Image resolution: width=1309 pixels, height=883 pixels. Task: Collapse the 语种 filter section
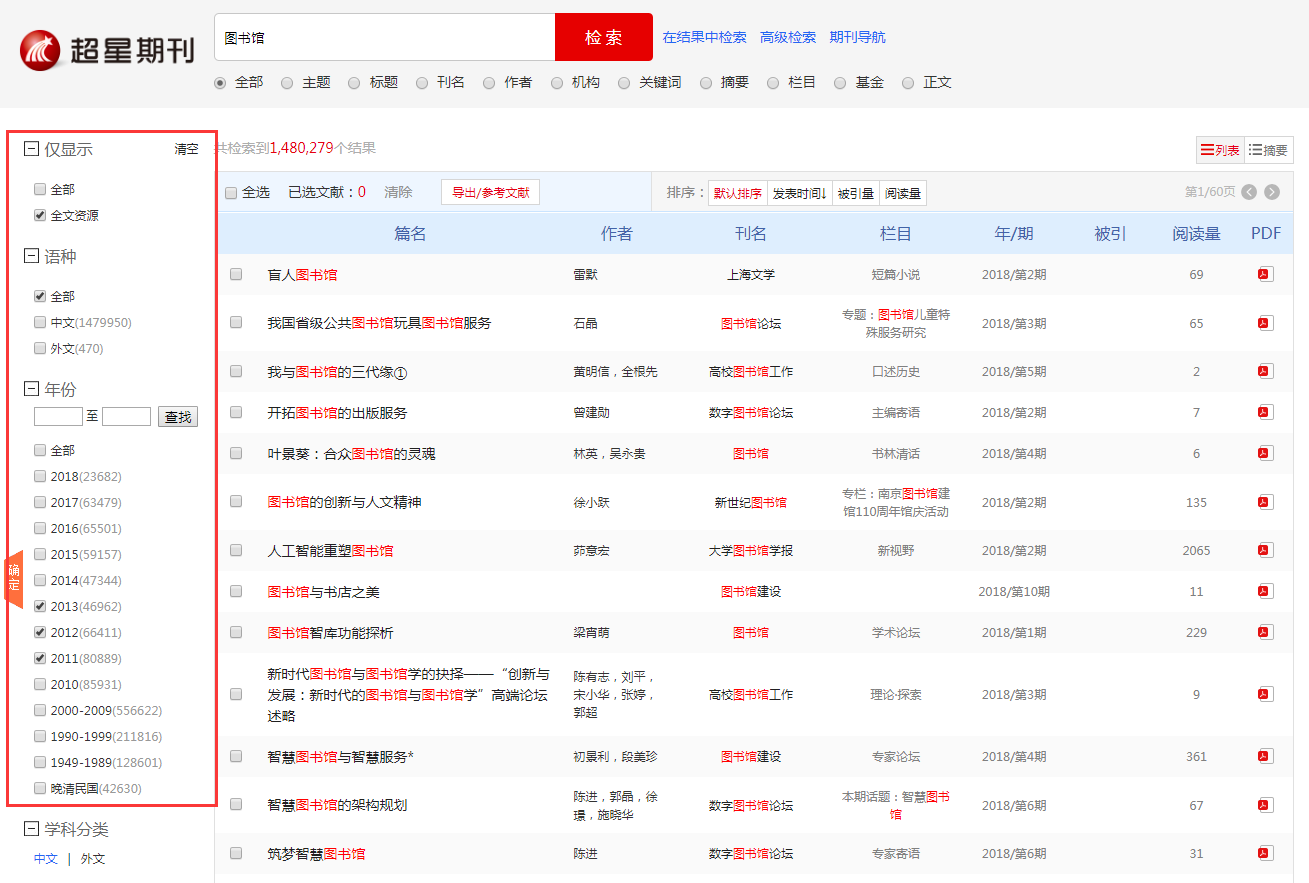30,257
